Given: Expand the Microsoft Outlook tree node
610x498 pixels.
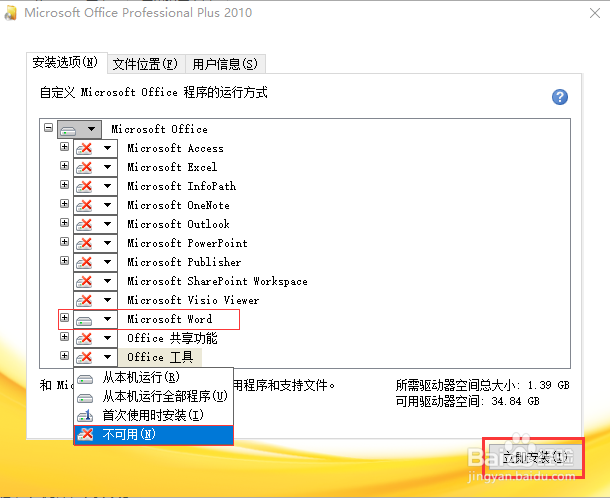Looking at the screenshot, I should 65,223.
